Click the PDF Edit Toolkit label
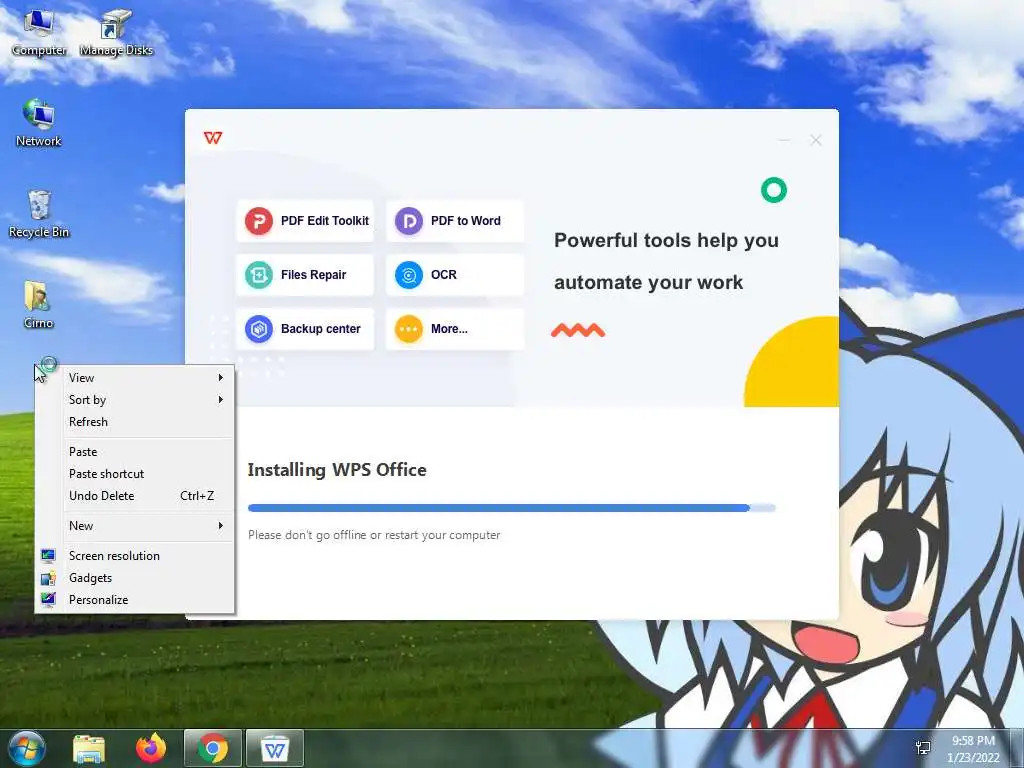Image resolution: width=1024 pixels, height=768 pixels. tap(325, 221)
